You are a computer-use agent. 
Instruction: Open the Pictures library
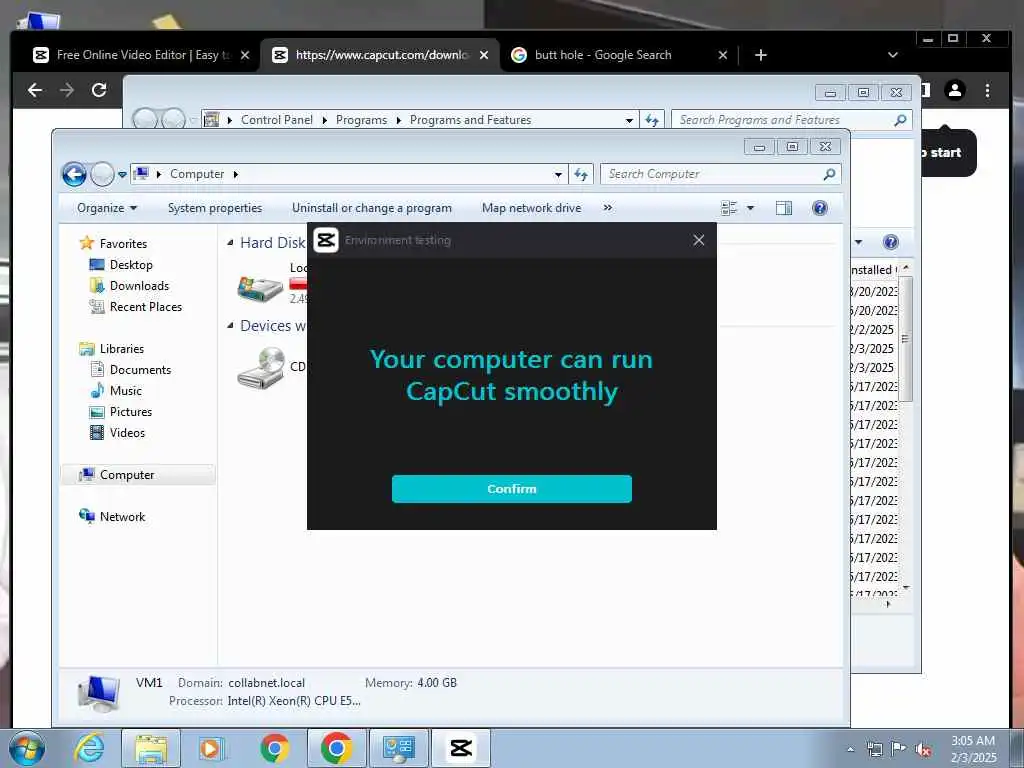click(x=131, y=411)
